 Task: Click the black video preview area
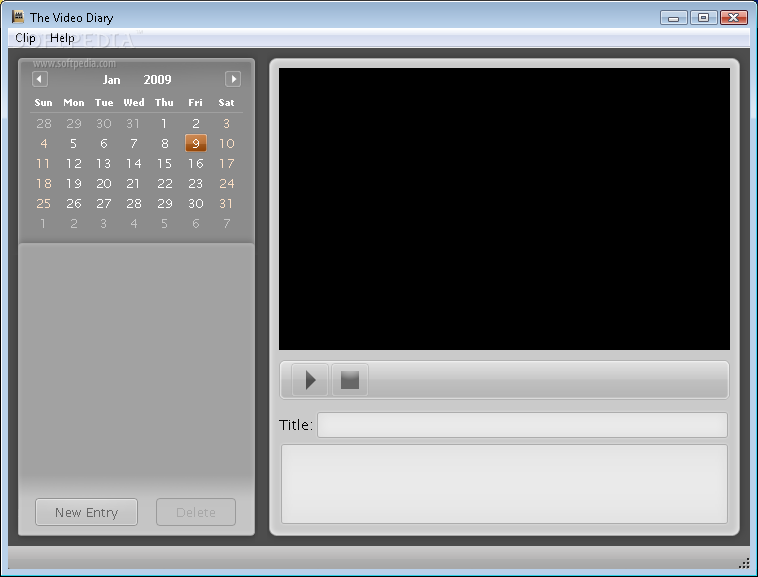504,209
